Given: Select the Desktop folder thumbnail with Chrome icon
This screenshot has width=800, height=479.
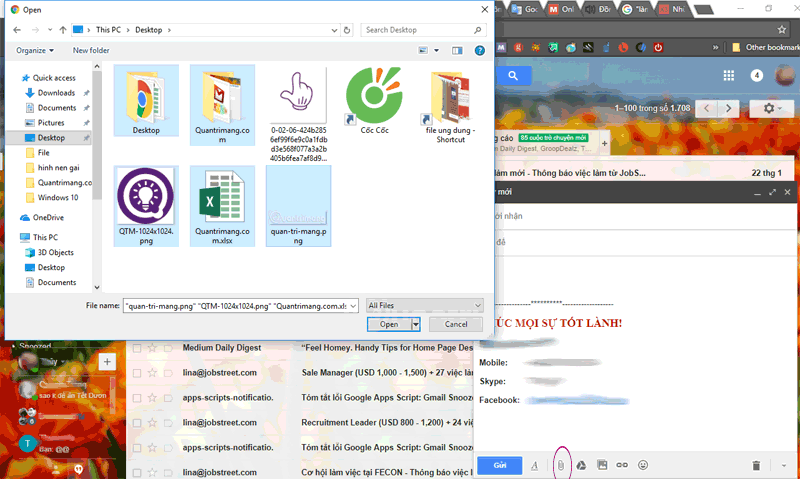Looking at the screenshot, I should click(146, 100).
